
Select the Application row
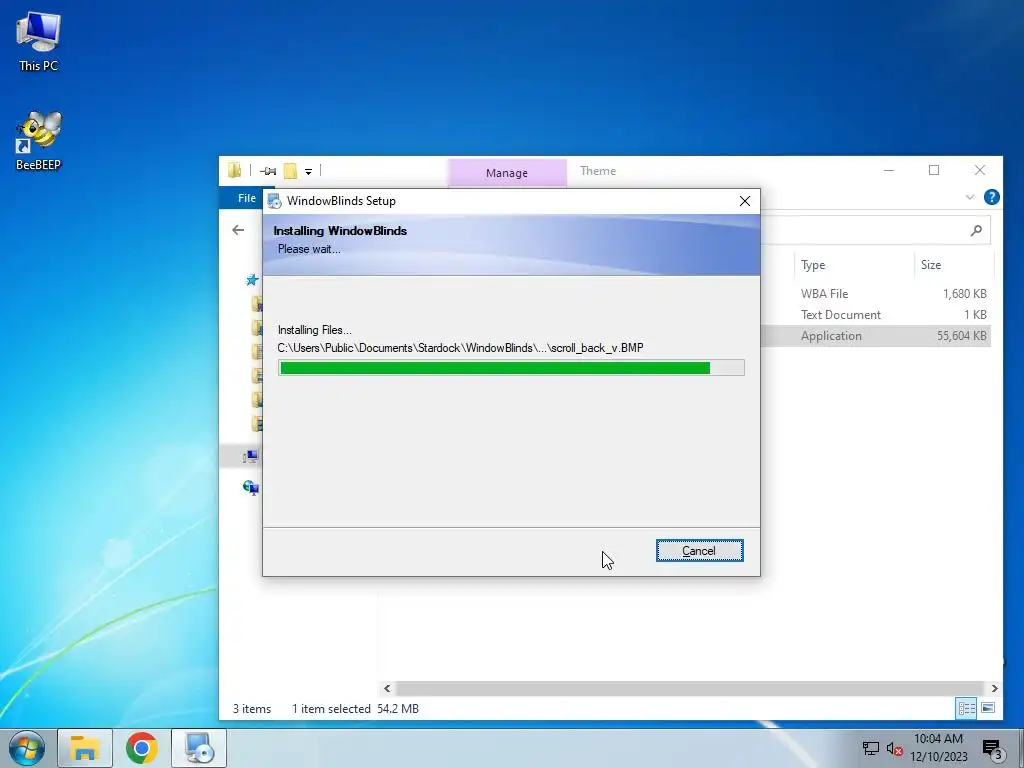click(x=876, y=336)
